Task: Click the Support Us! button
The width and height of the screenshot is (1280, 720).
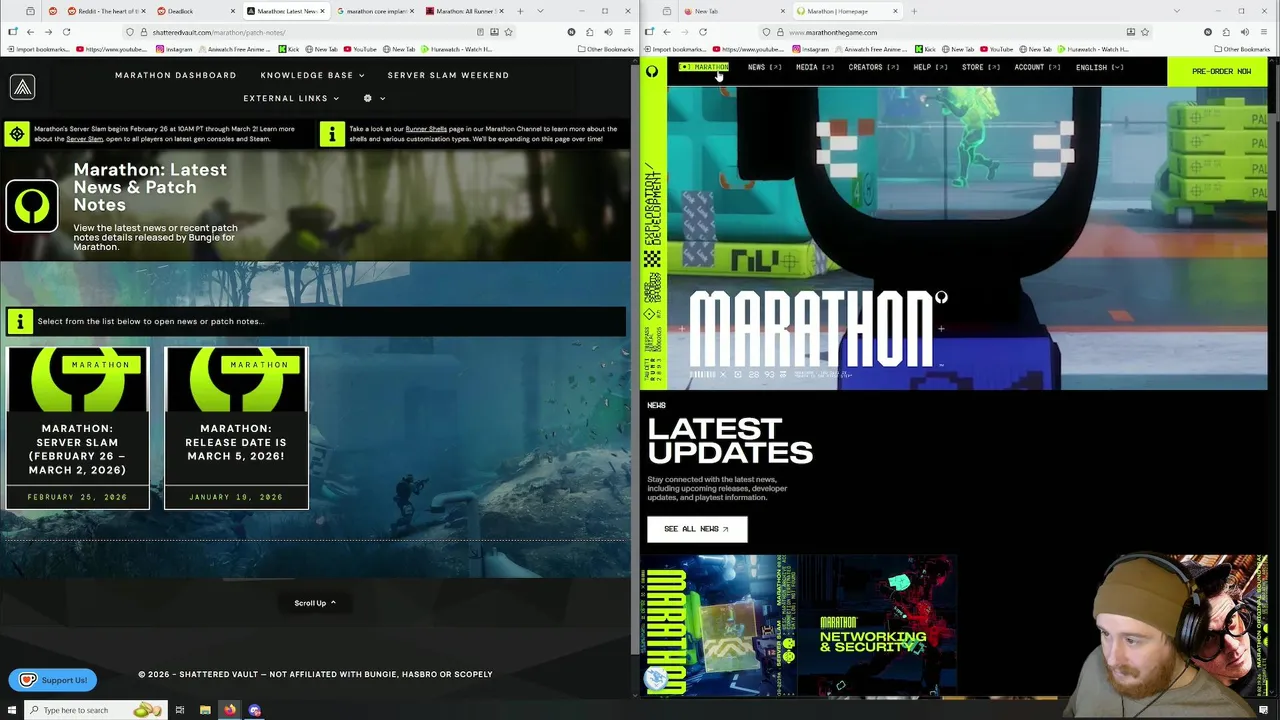Action: point(53,680)
